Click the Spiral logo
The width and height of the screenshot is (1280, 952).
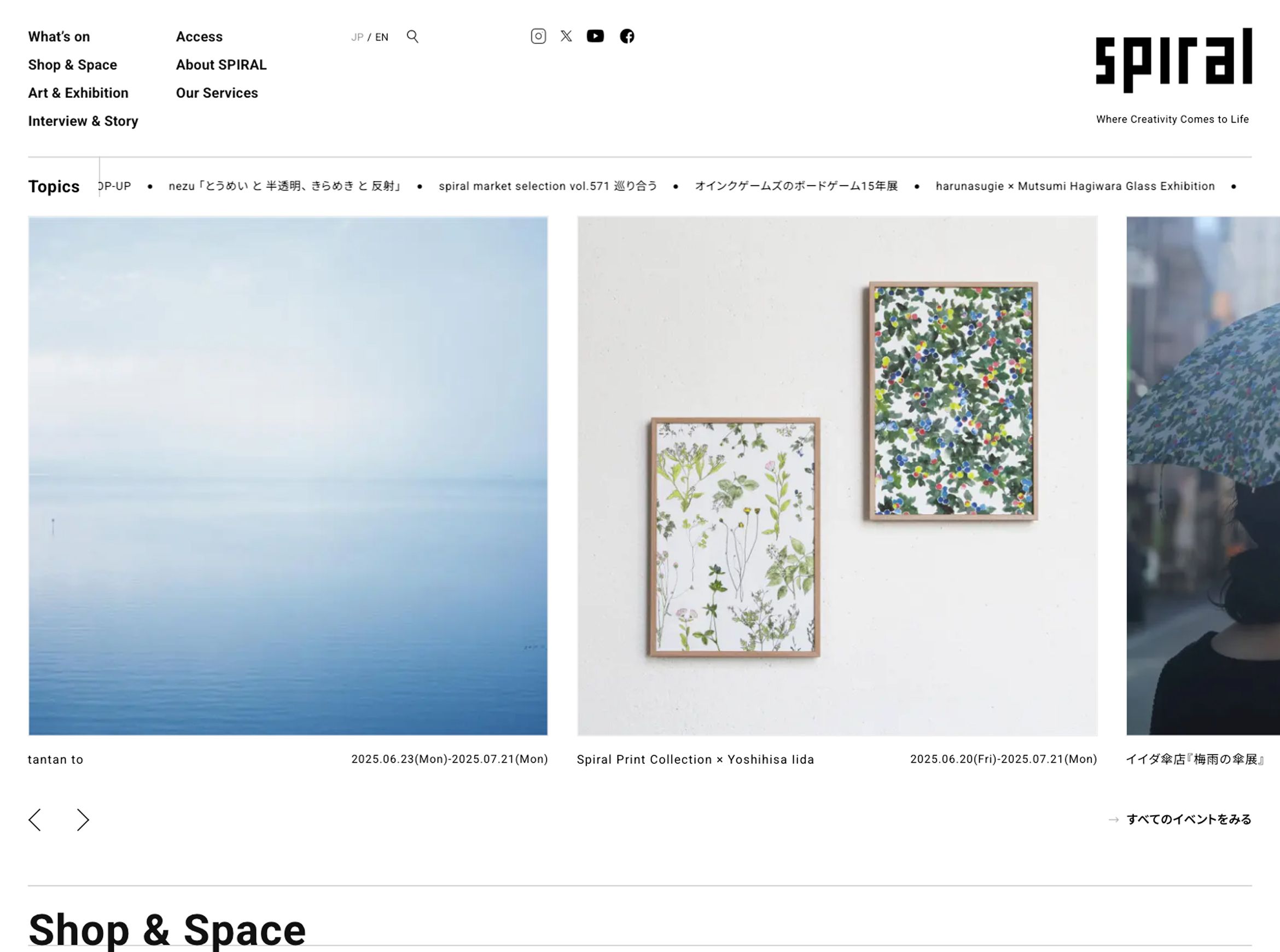coord(1173,61)
